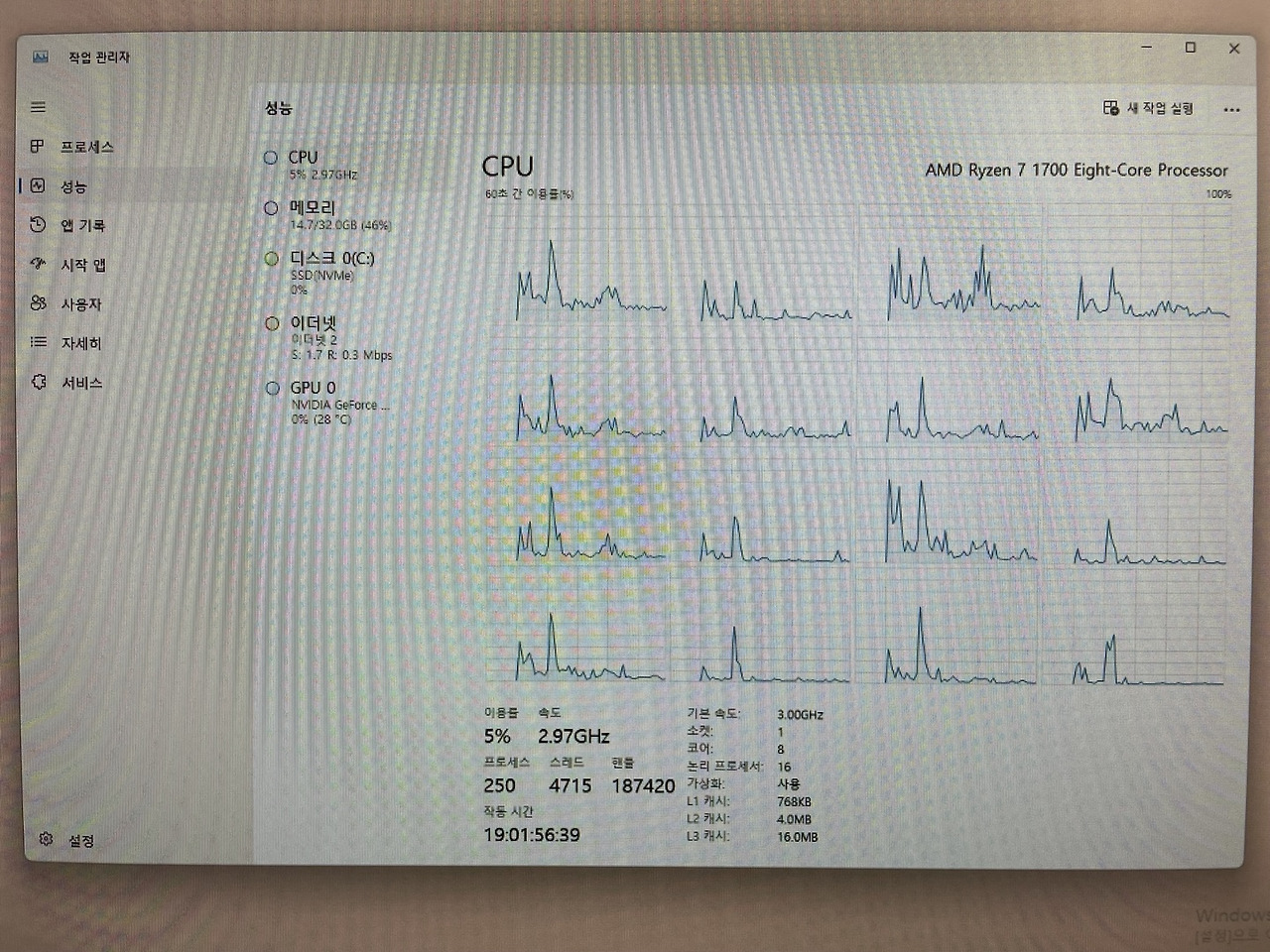Screen dimensions: 1270x952
Task: Select the 자세히 details list icon
Action: [x=38, y=342]
